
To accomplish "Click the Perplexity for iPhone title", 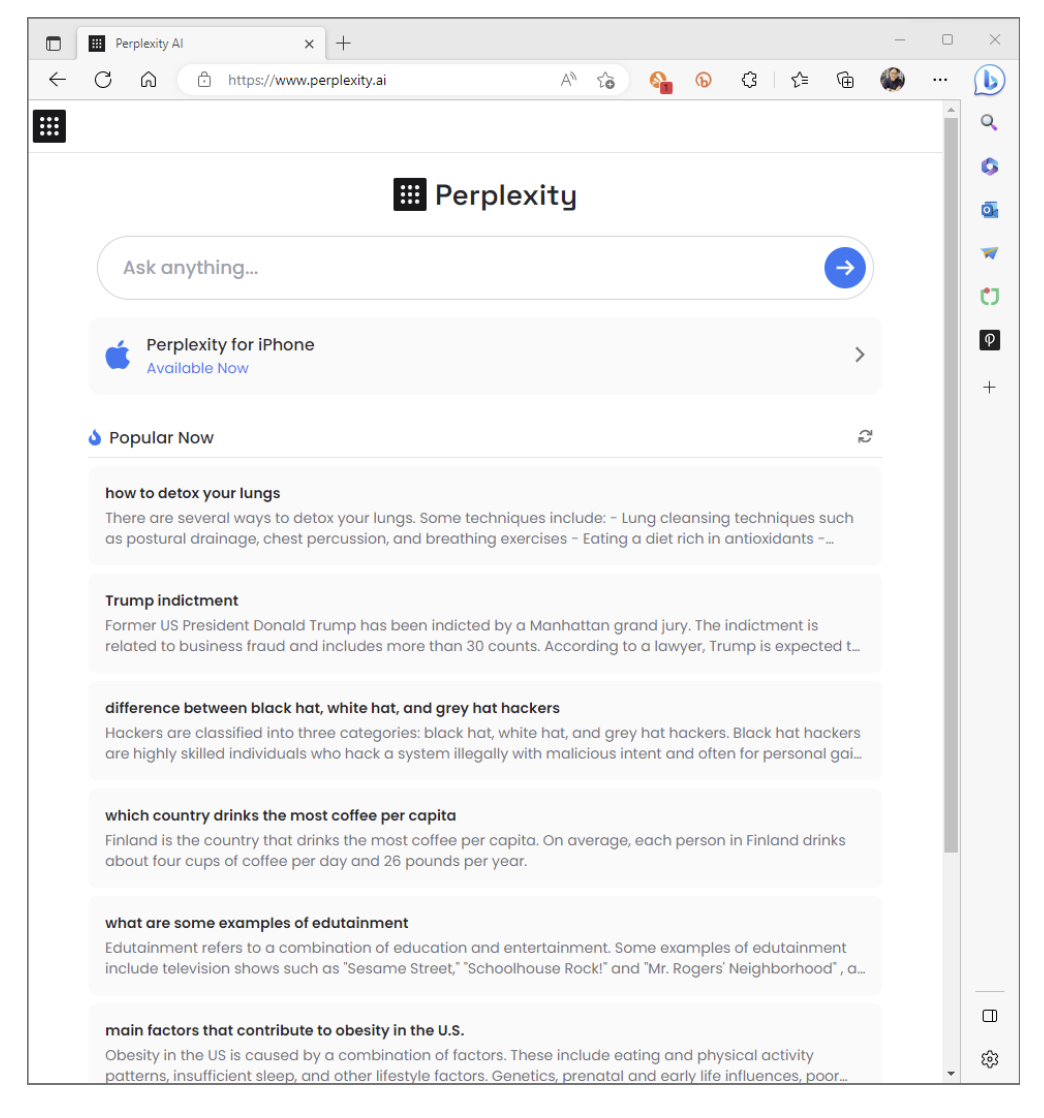I will click(230, 345).
